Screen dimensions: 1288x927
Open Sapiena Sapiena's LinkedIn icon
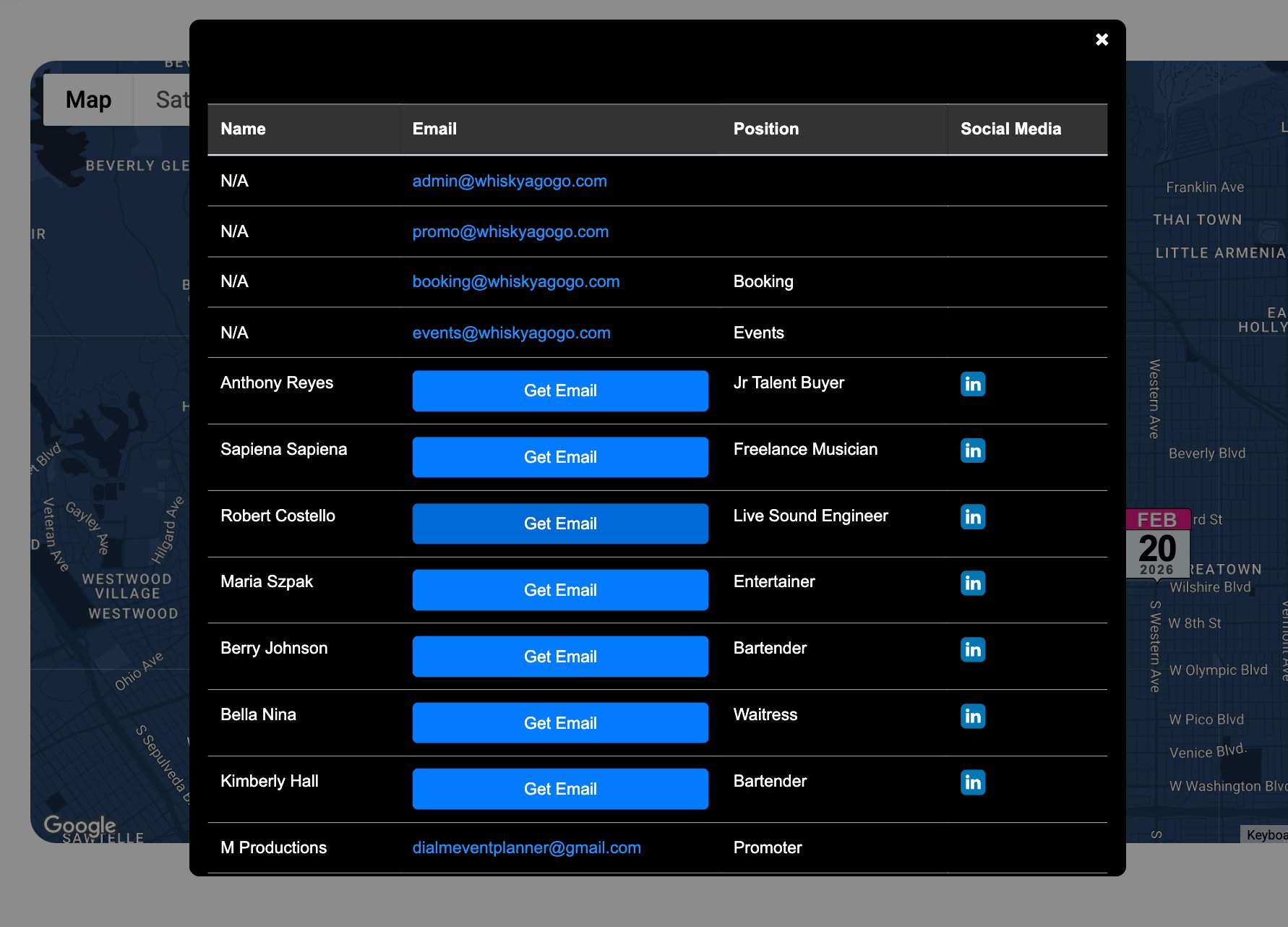coord(973,450)
